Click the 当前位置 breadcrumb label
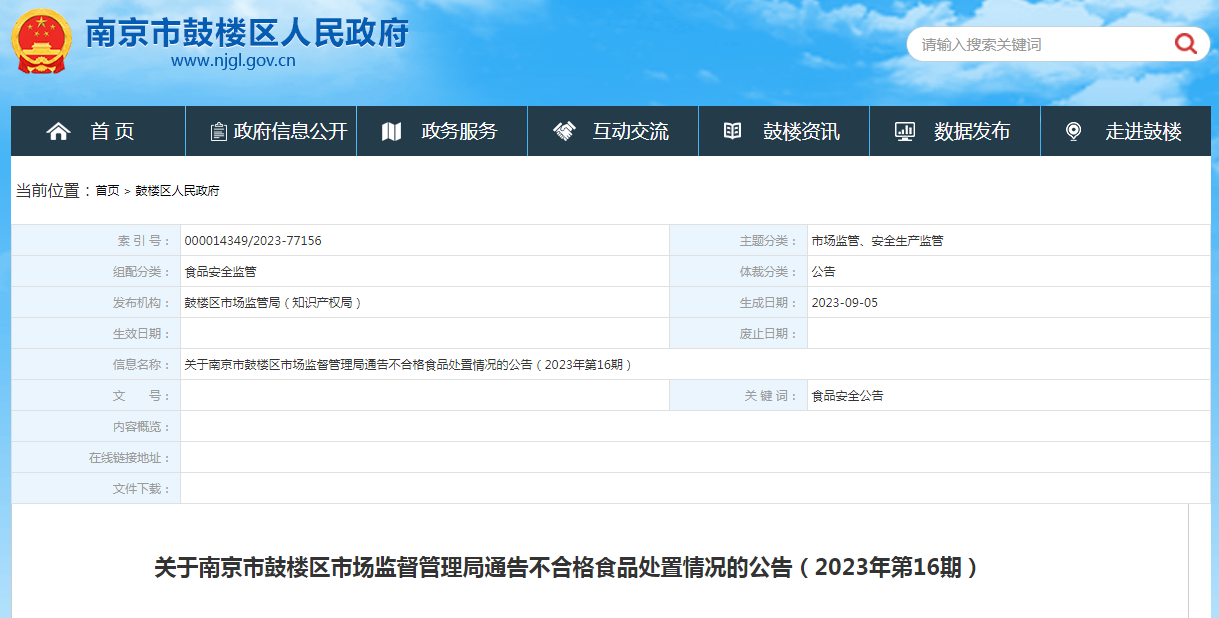 pyautogui.click(x=54, y=190)
